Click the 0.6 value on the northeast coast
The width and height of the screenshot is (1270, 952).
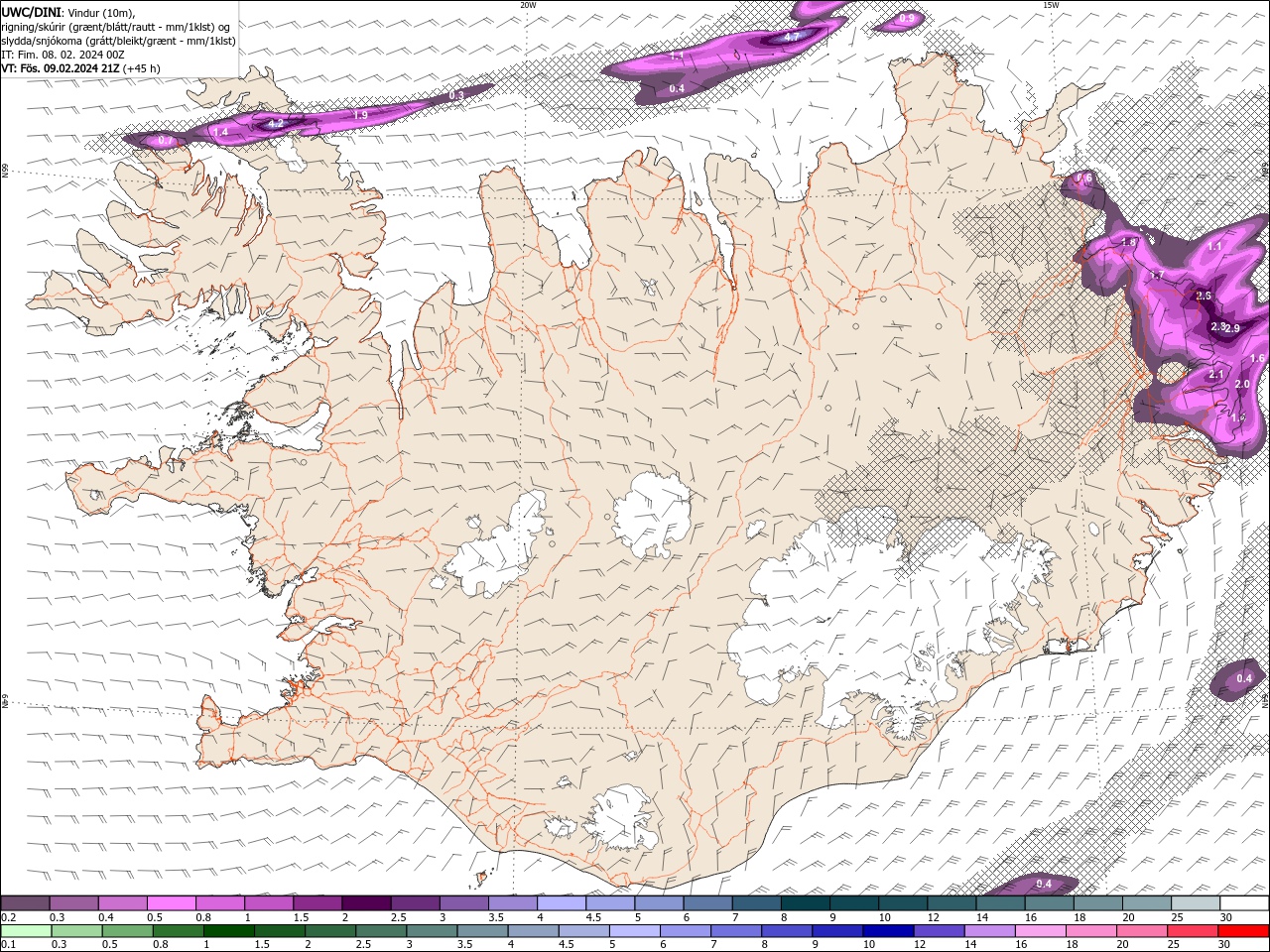[x=1084, y=178]
